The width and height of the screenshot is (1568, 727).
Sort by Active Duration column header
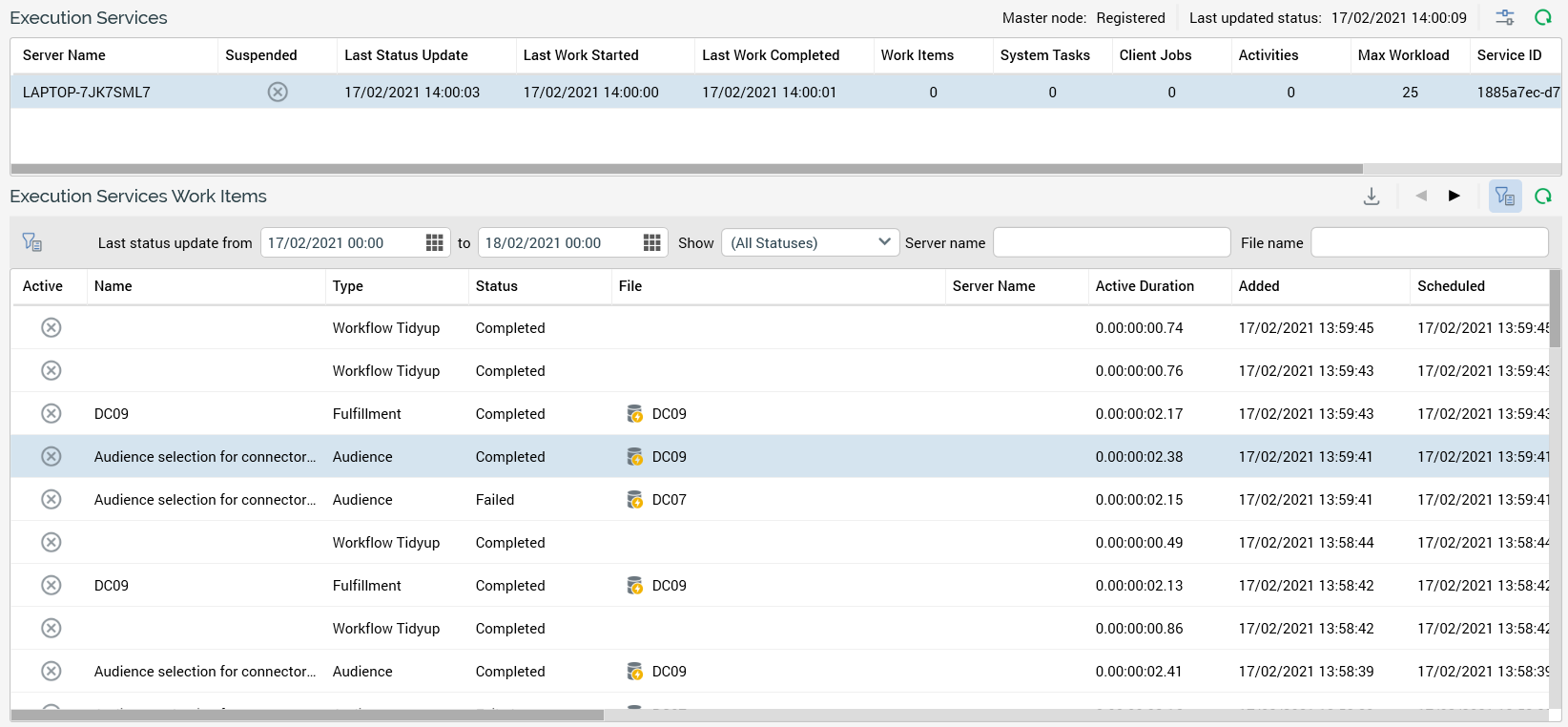coord(1144,286)
